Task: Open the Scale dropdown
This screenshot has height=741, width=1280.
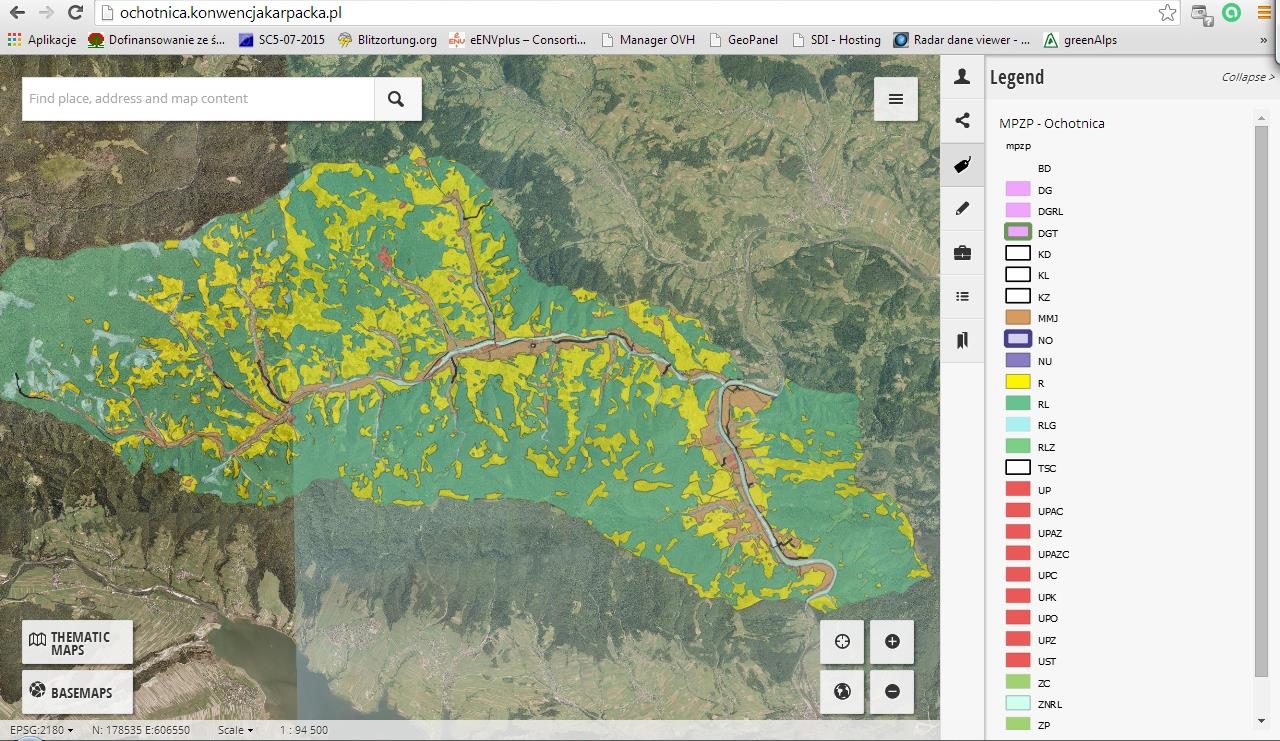Action: pyautogui.click(x=235, y=730)
